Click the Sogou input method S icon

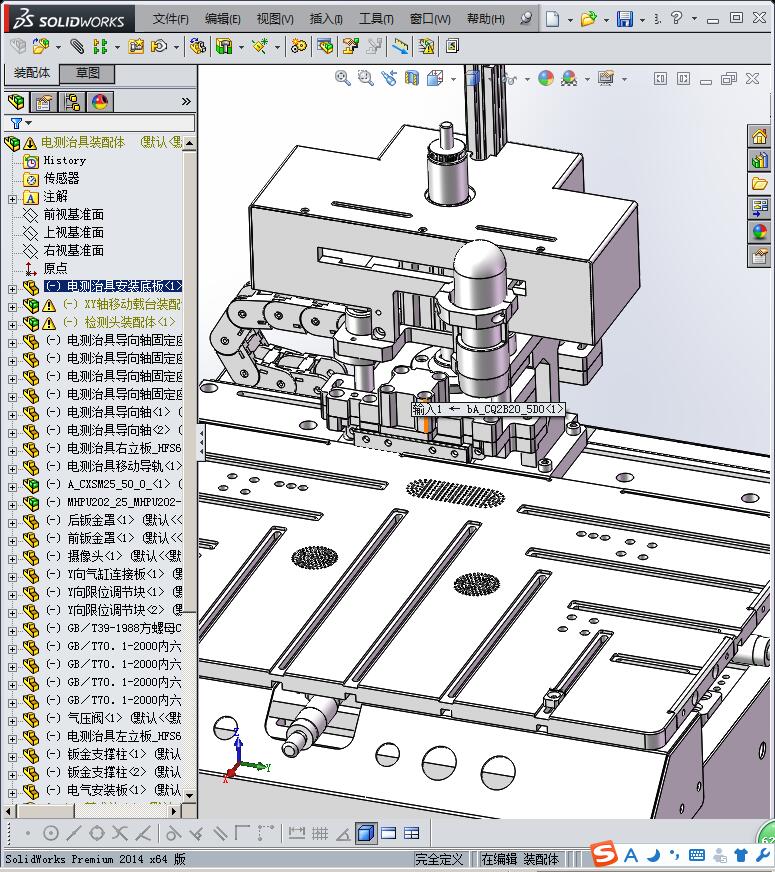pyautogui.click(x=604, y=854)
